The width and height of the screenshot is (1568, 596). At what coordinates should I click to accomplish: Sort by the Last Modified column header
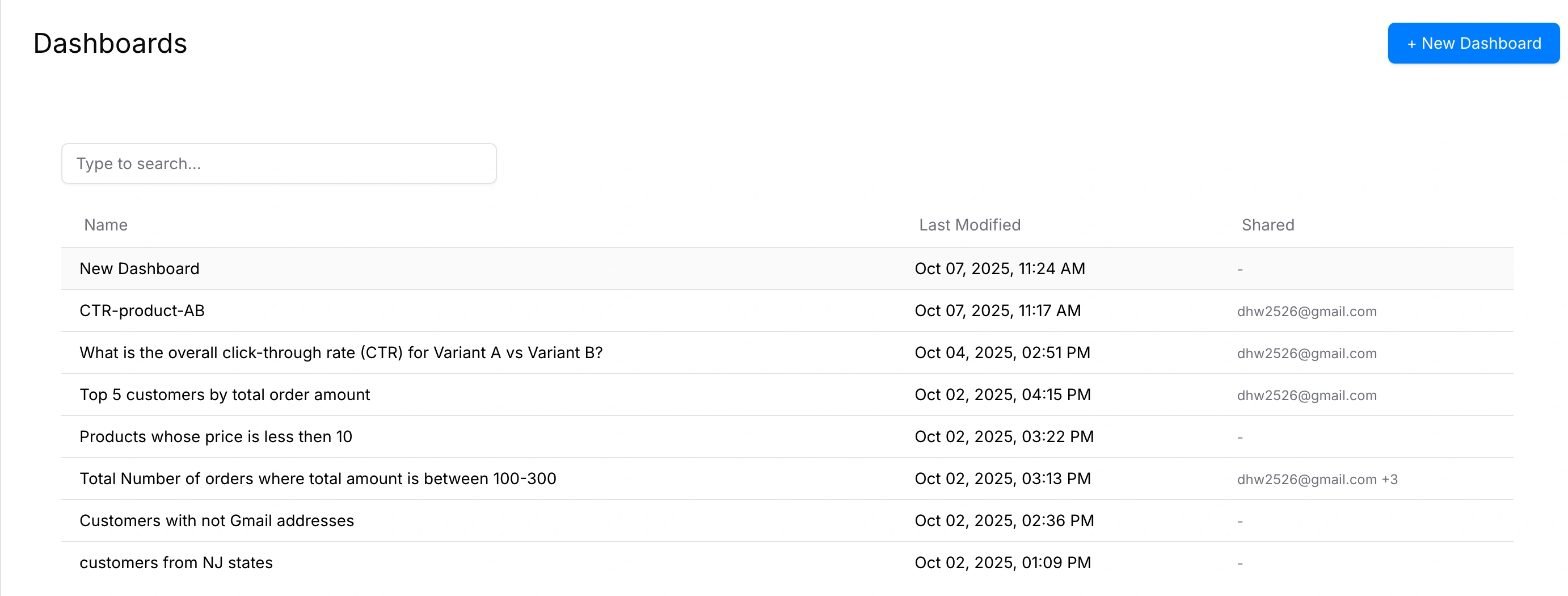970,225
